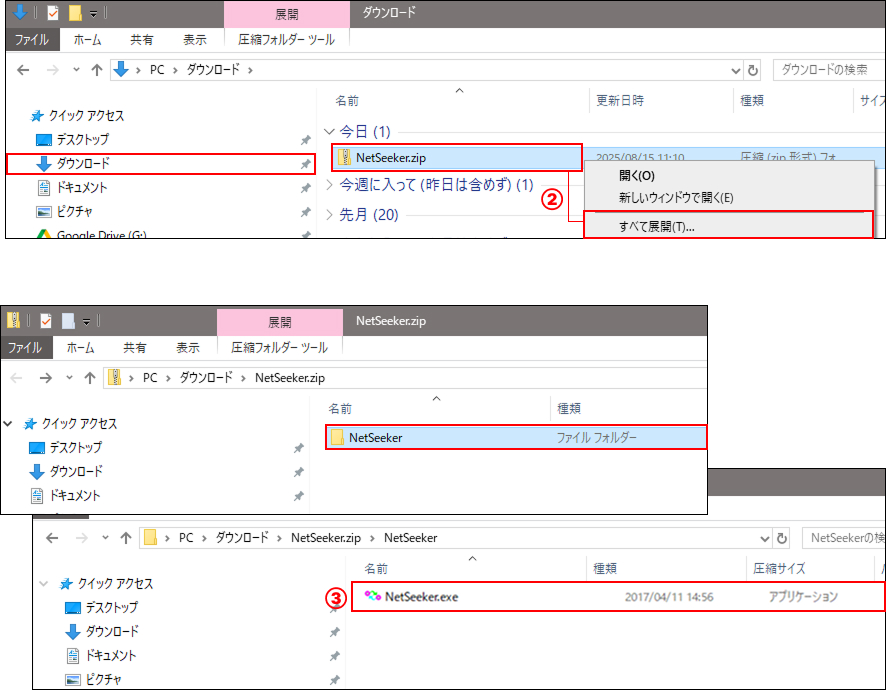Click refresh icon beside NetSeekerの検索 box
The width and height of the screenshot is (886, 690).
[x=782, y=538]
